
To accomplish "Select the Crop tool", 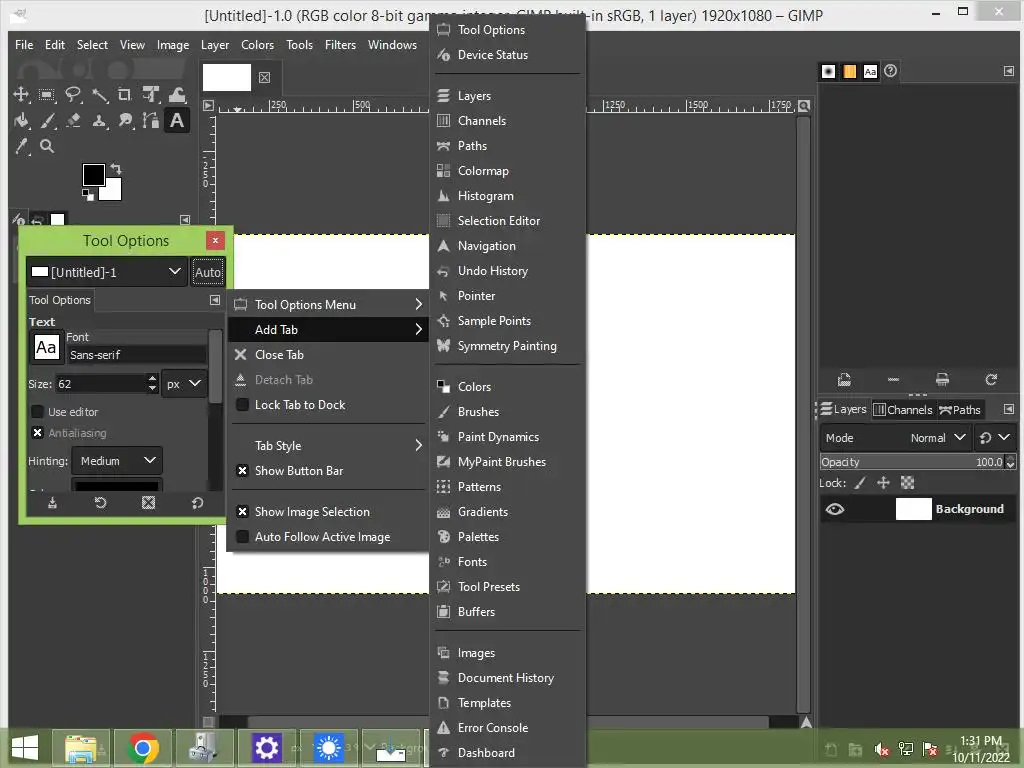I will [125, 95].
